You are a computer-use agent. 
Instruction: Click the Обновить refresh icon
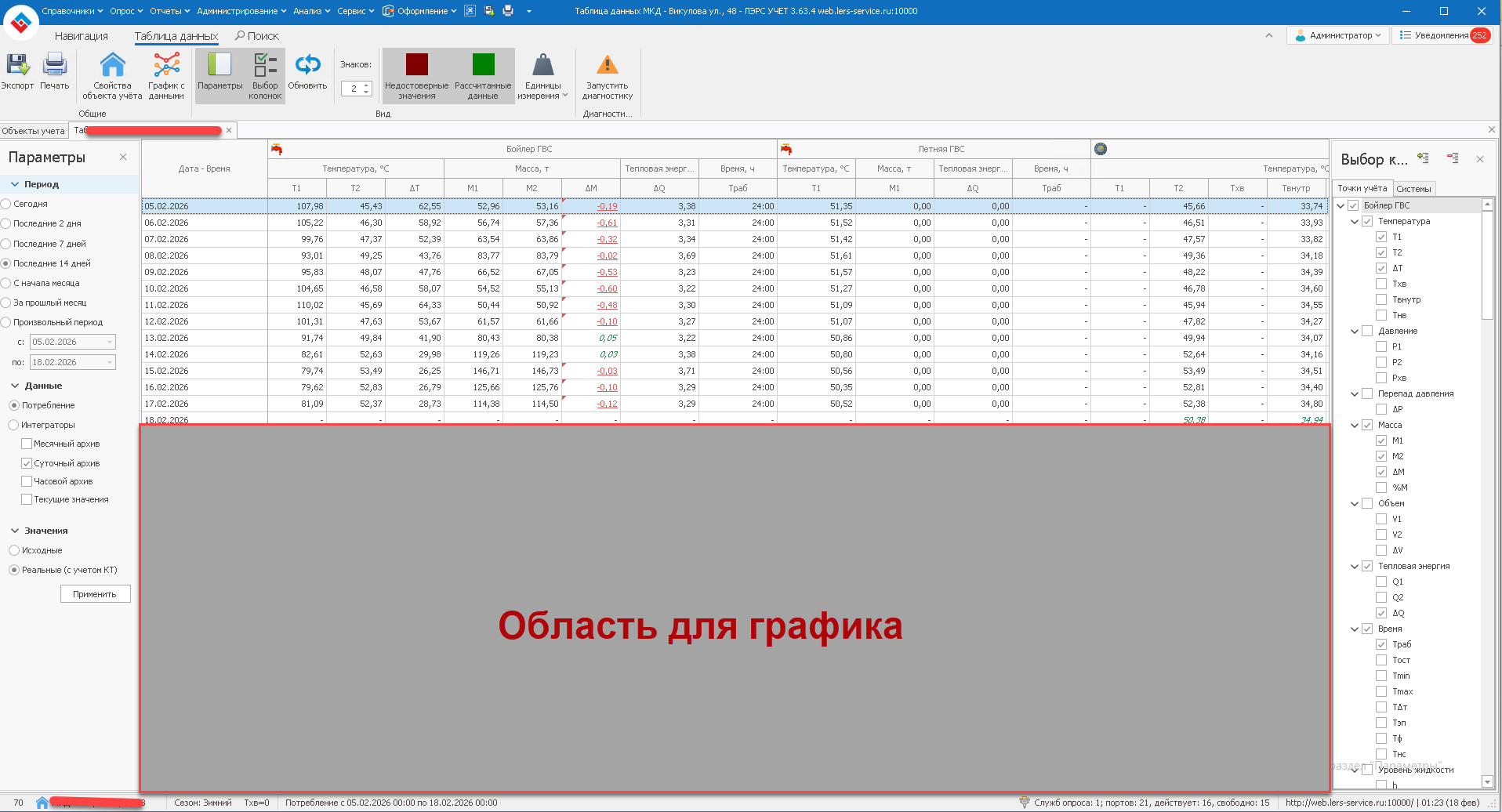pyautogui.click(x=307, y=66)
